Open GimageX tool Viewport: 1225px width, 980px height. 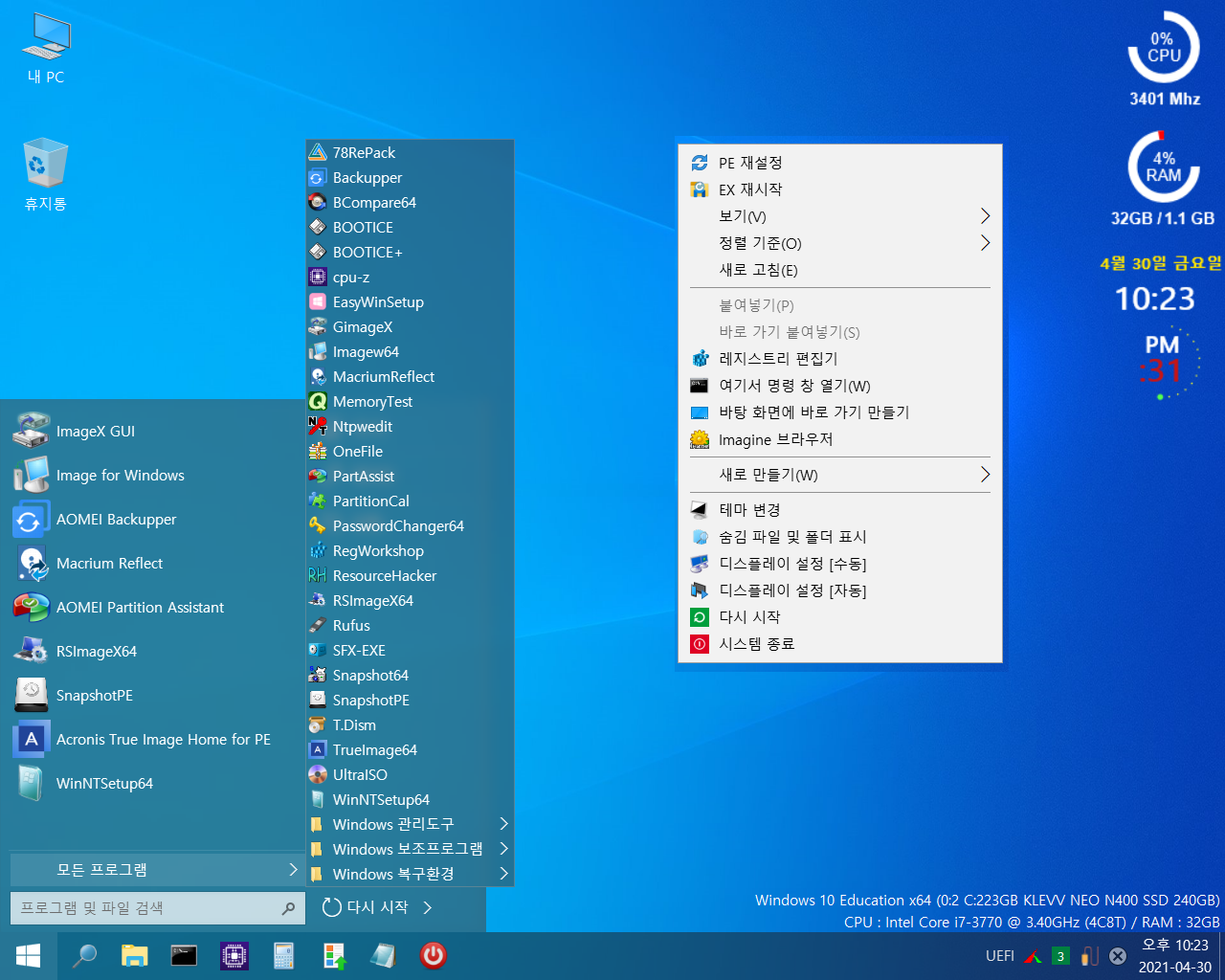coord(410,327)
